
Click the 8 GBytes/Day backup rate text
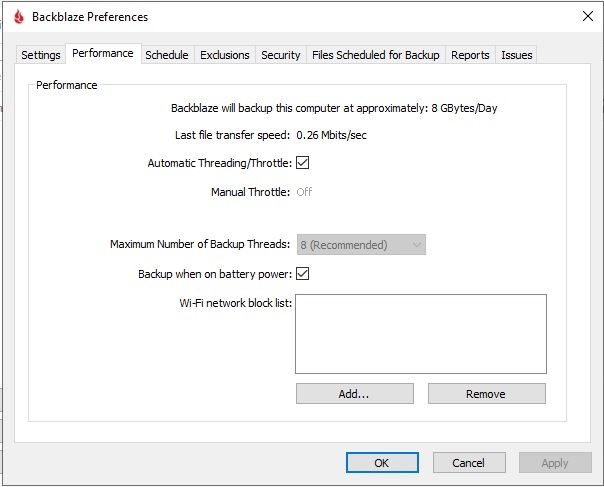[x=464, y=108]
